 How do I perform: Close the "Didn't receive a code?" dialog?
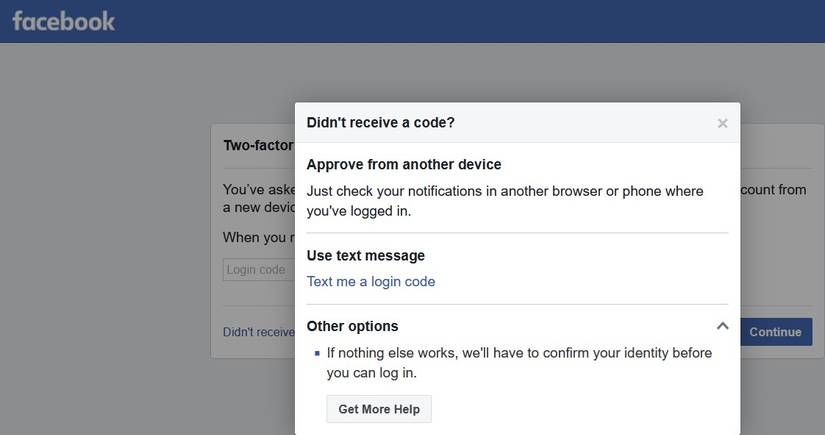pyautogui.click(x=722, y=123)
